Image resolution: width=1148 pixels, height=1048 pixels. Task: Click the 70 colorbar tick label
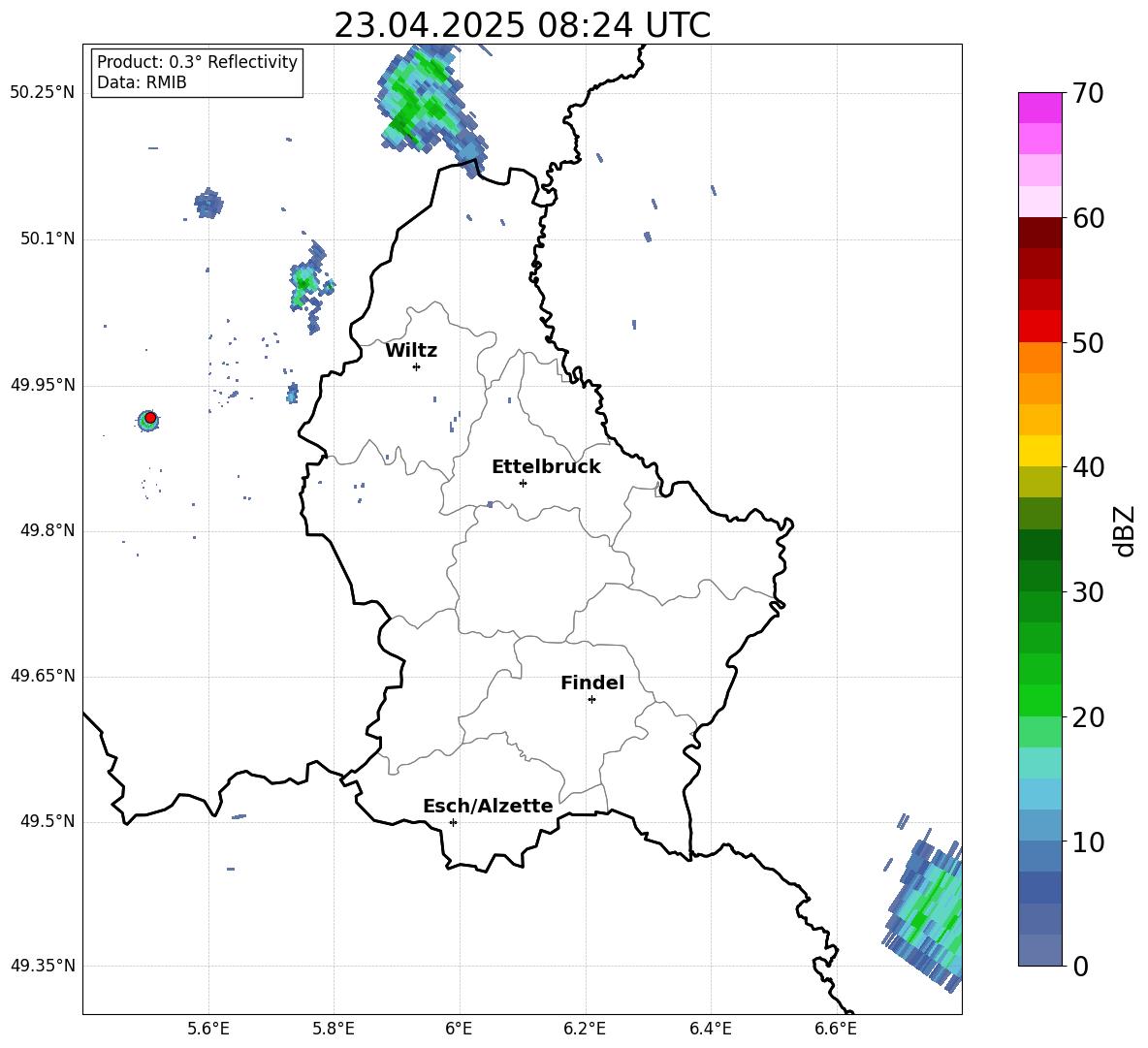coord(1088,93)
